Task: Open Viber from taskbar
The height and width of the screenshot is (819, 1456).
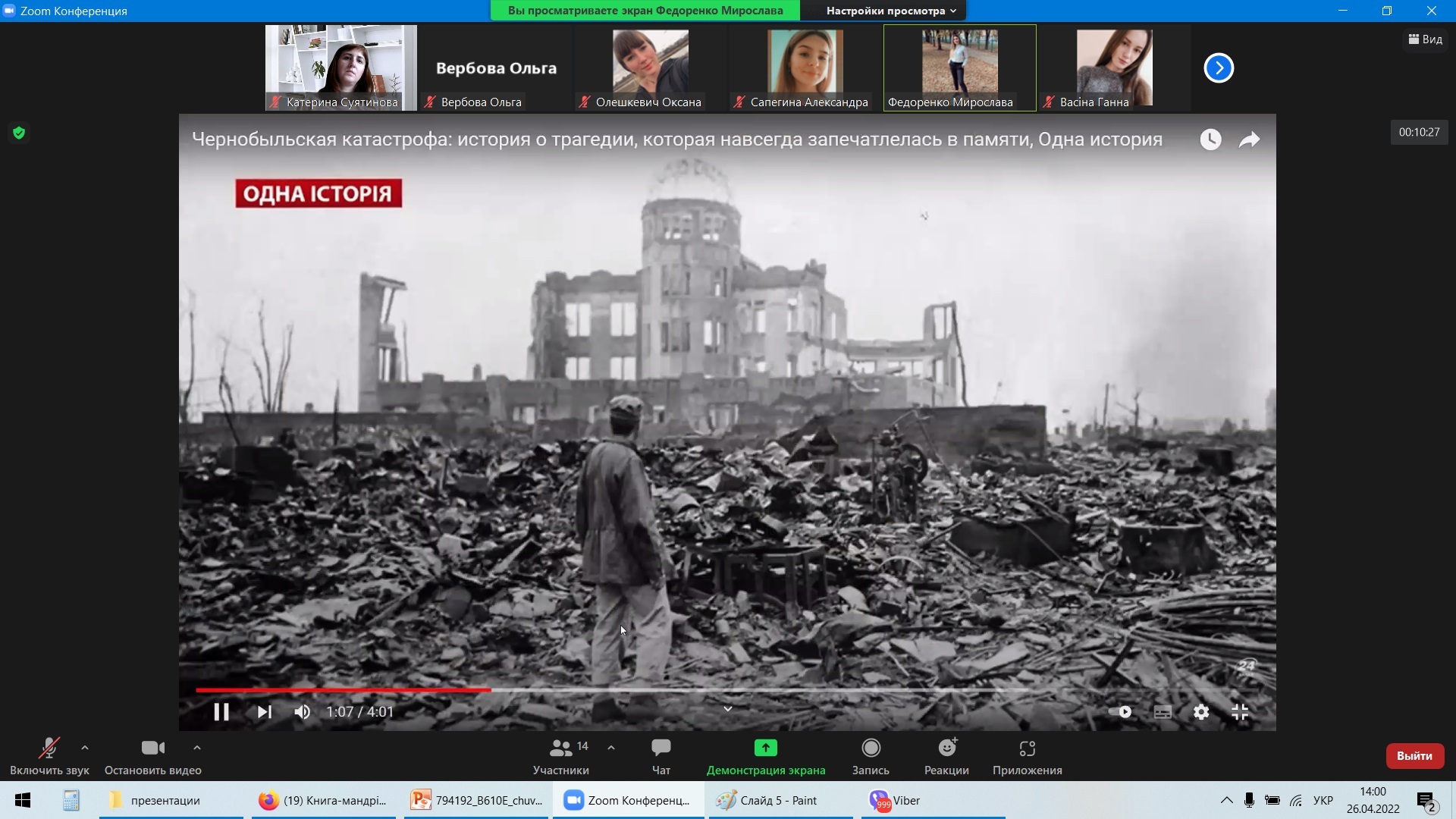Action: click(x=934, y=800)
